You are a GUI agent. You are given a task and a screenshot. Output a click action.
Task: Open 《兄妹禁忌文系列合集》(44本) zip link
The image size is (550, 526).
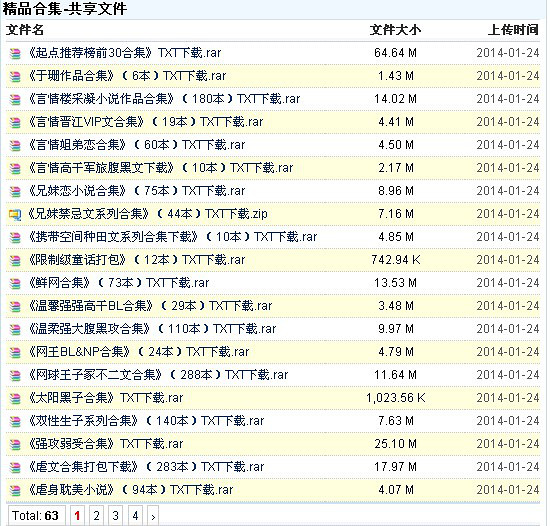tap(148, 214)
